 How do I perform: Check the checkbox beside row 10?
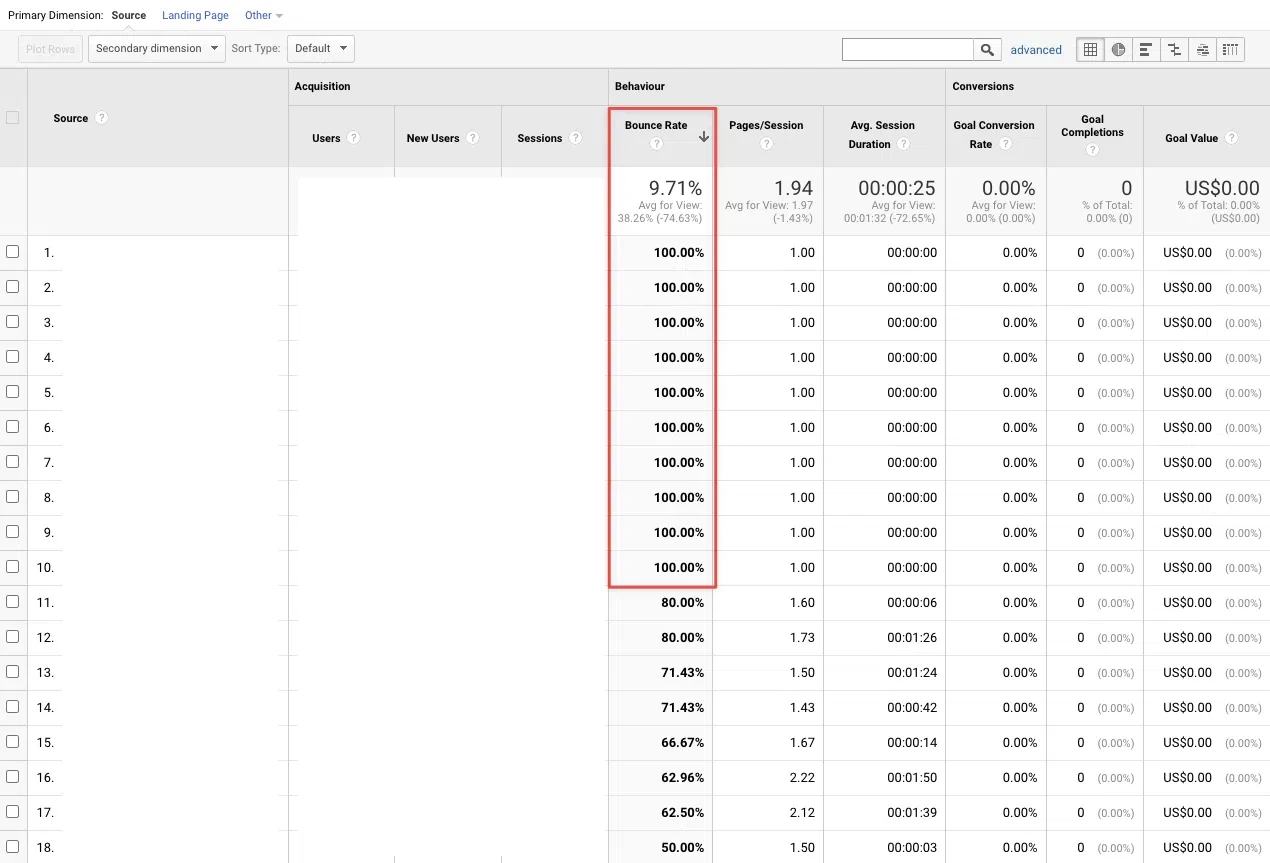click(13, 567)
